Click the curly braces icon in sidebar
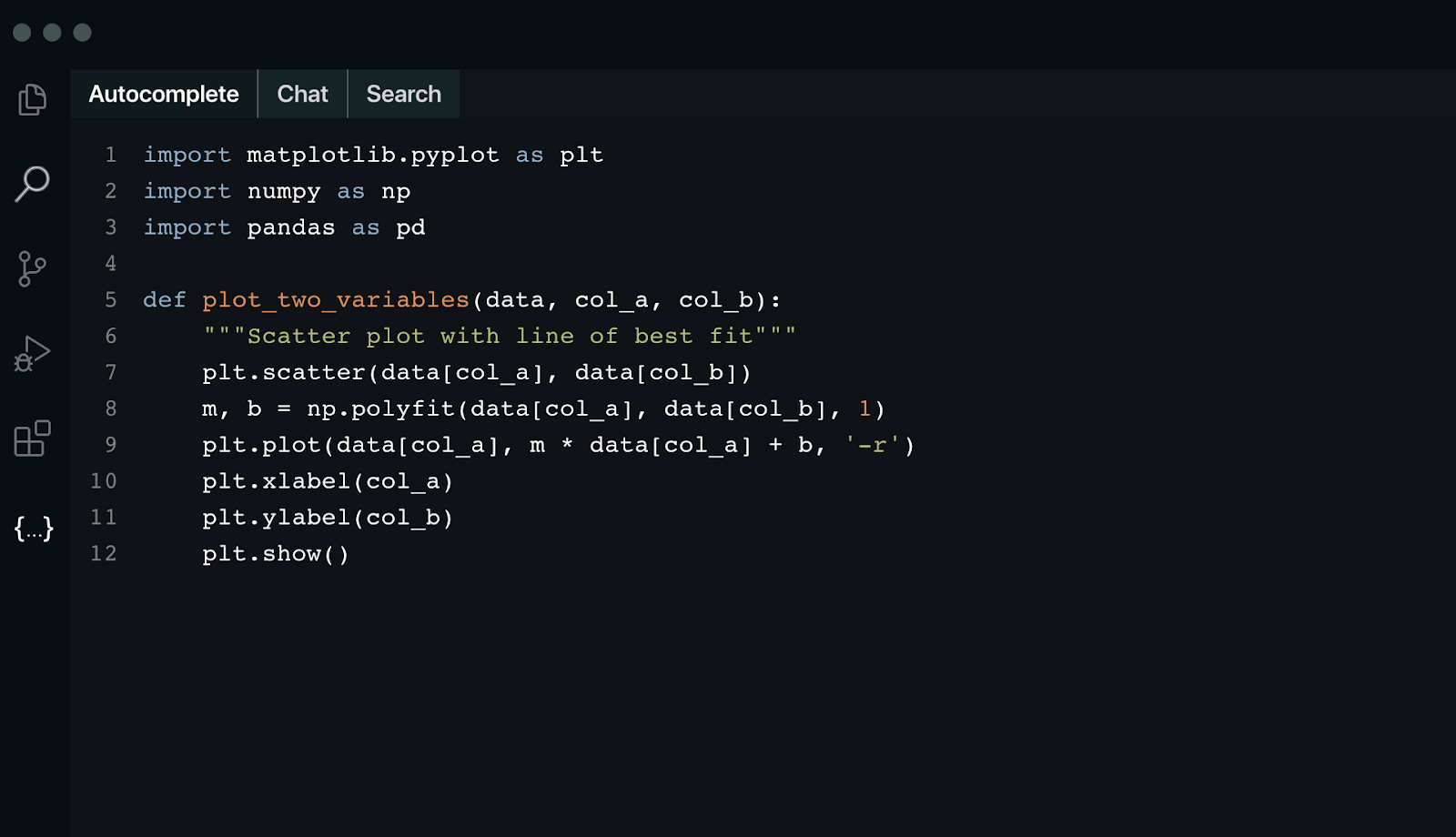Viewport: 1456px width, 837px height. tap(34, 528)
